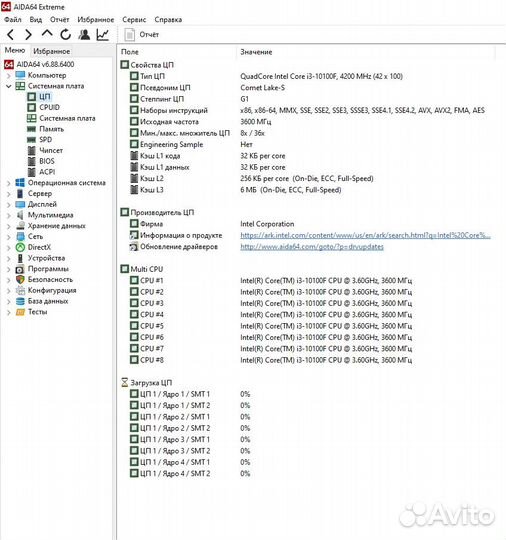
Task: Click the Отчёт report toolbar button
Action: [142, 34]
